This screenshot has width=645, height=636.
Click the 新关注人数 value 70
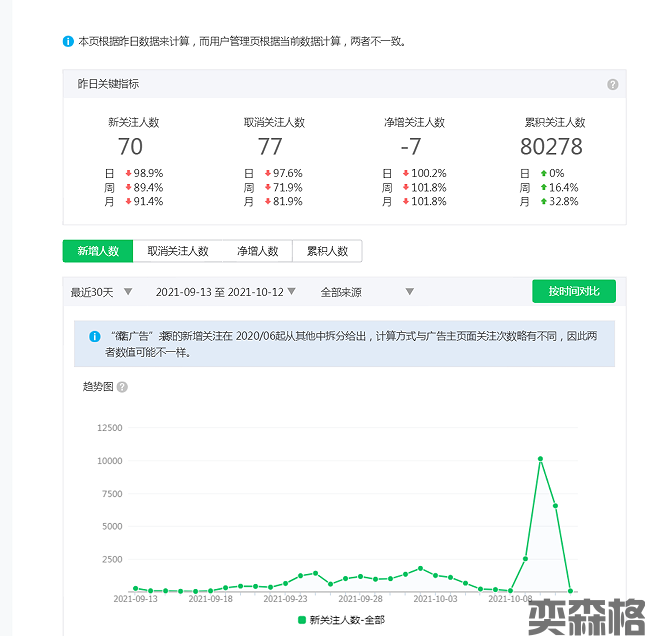pyautogui.click(x=130, y=147)
